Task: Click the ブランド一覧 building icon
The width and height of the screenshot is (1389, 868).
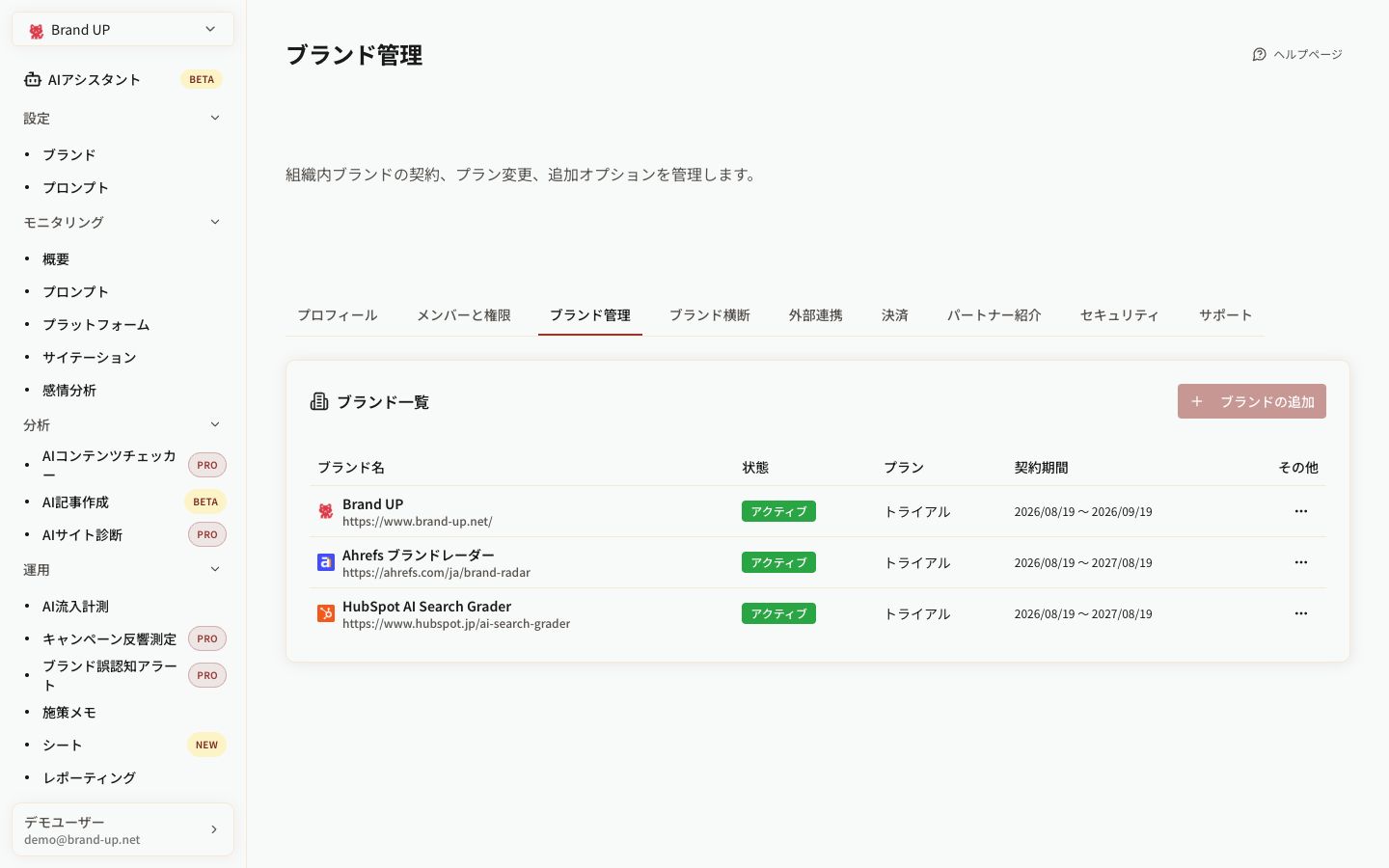Action: [319, 401]
